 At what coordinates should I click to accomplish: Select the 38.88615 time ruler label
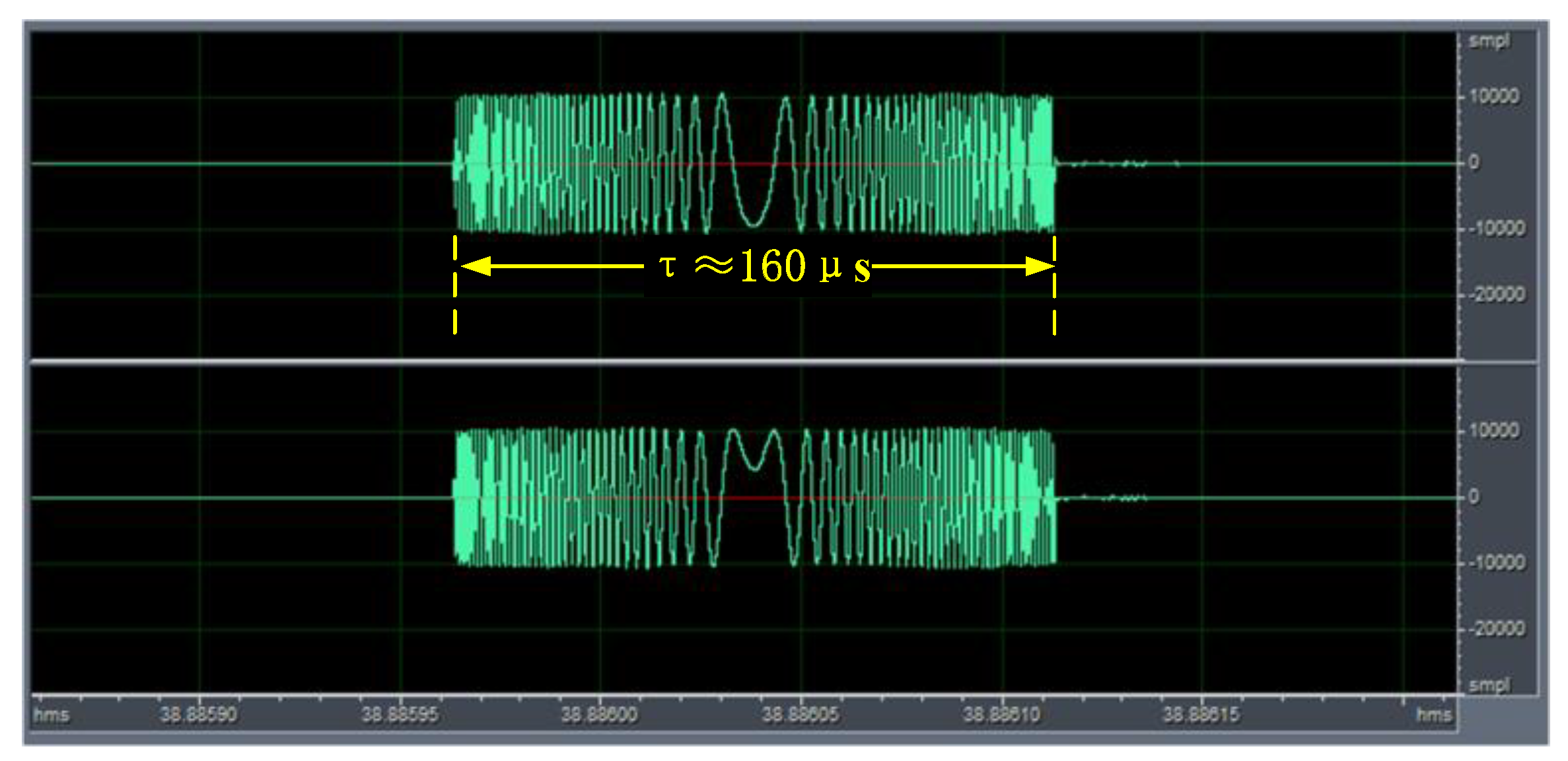[1201, 714]
